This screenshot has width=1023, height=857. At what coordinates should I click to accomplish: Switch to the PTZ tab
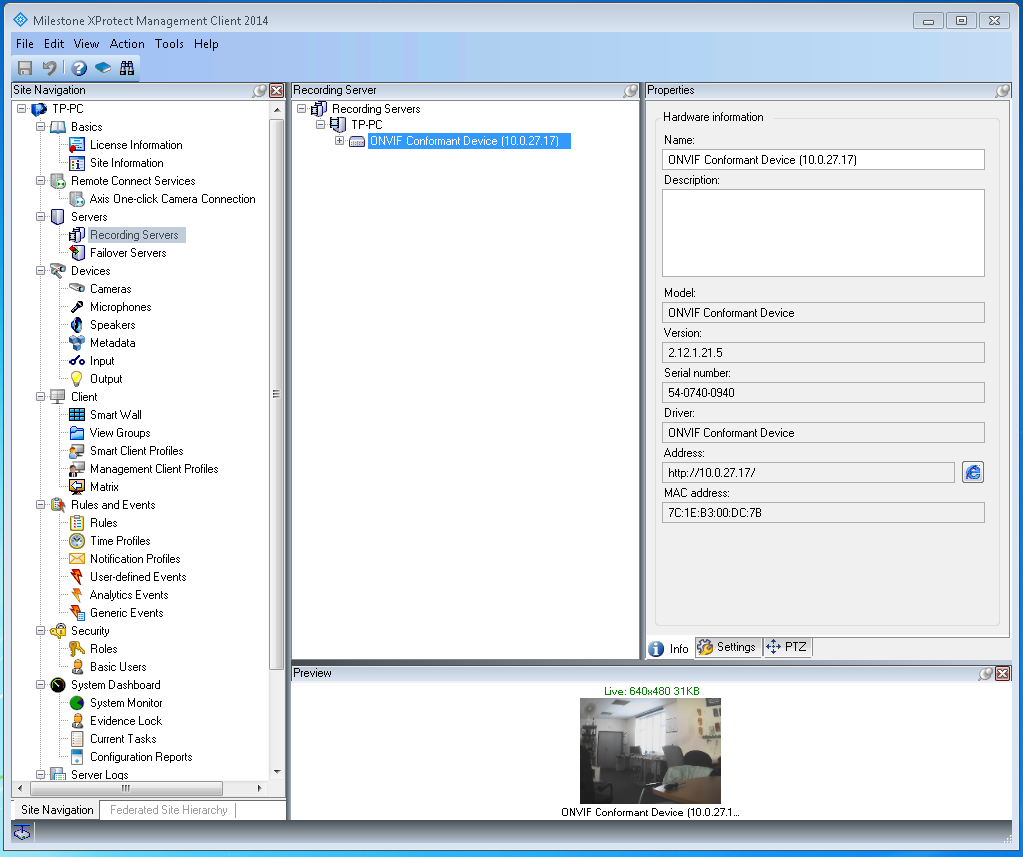pyautogui.click(x=786, y=647)
